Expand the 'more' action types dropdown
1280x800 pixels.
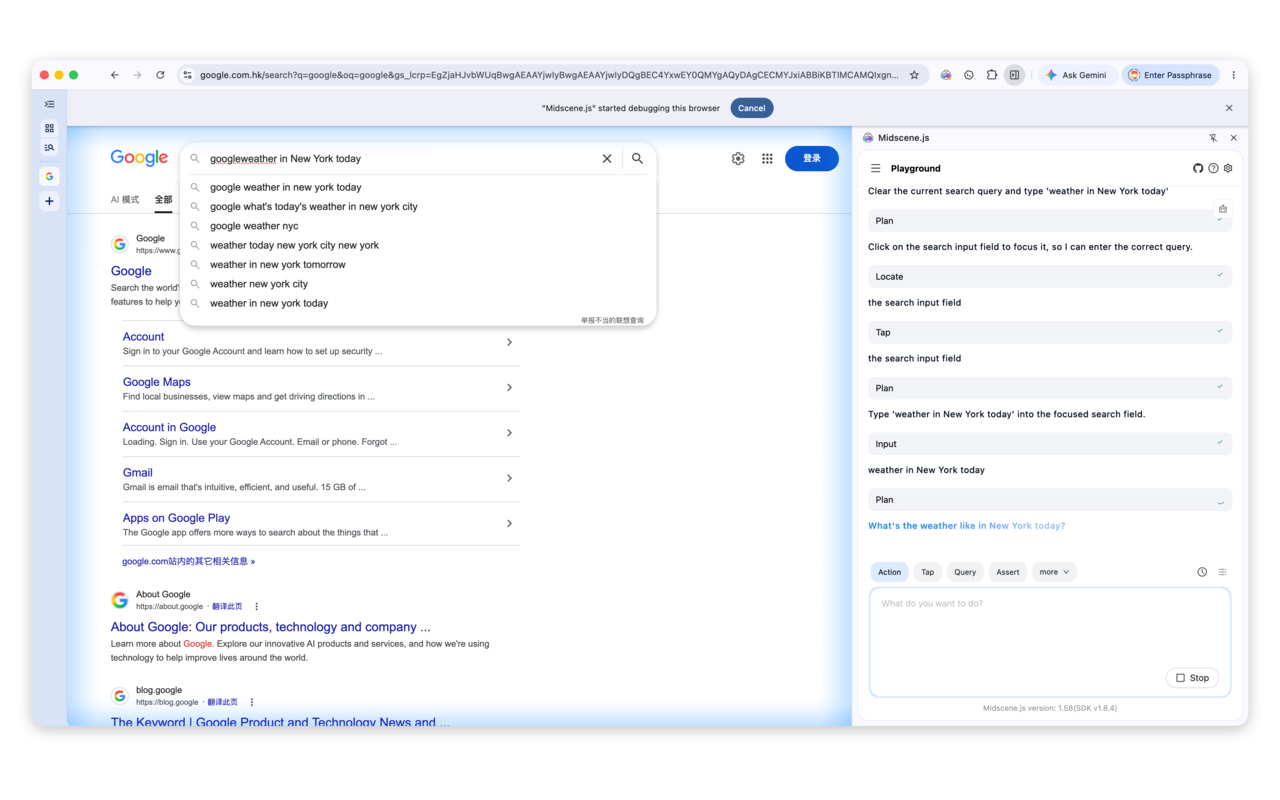point(1054,572)
